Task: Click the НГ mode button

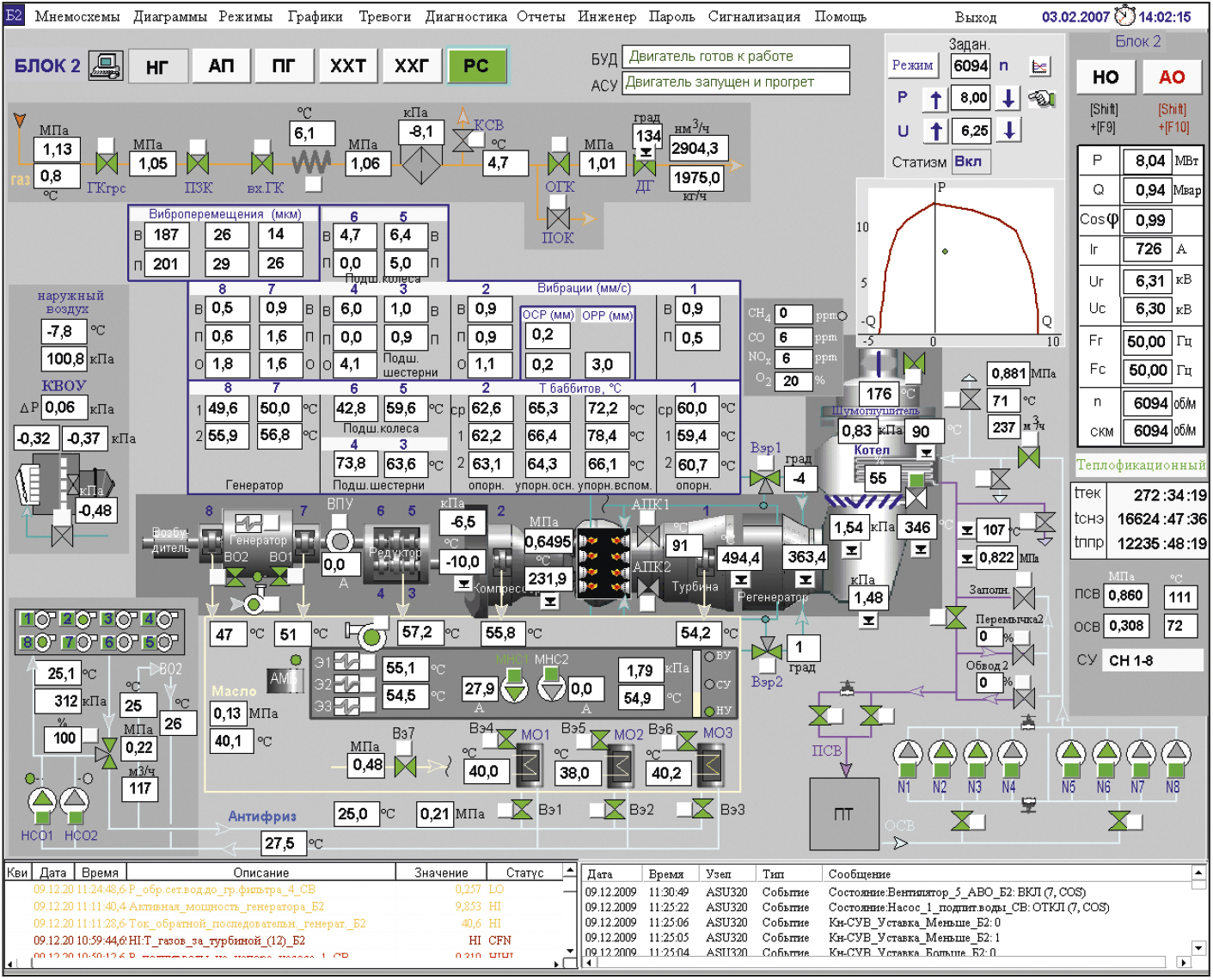Action: [x=158, y=66]
